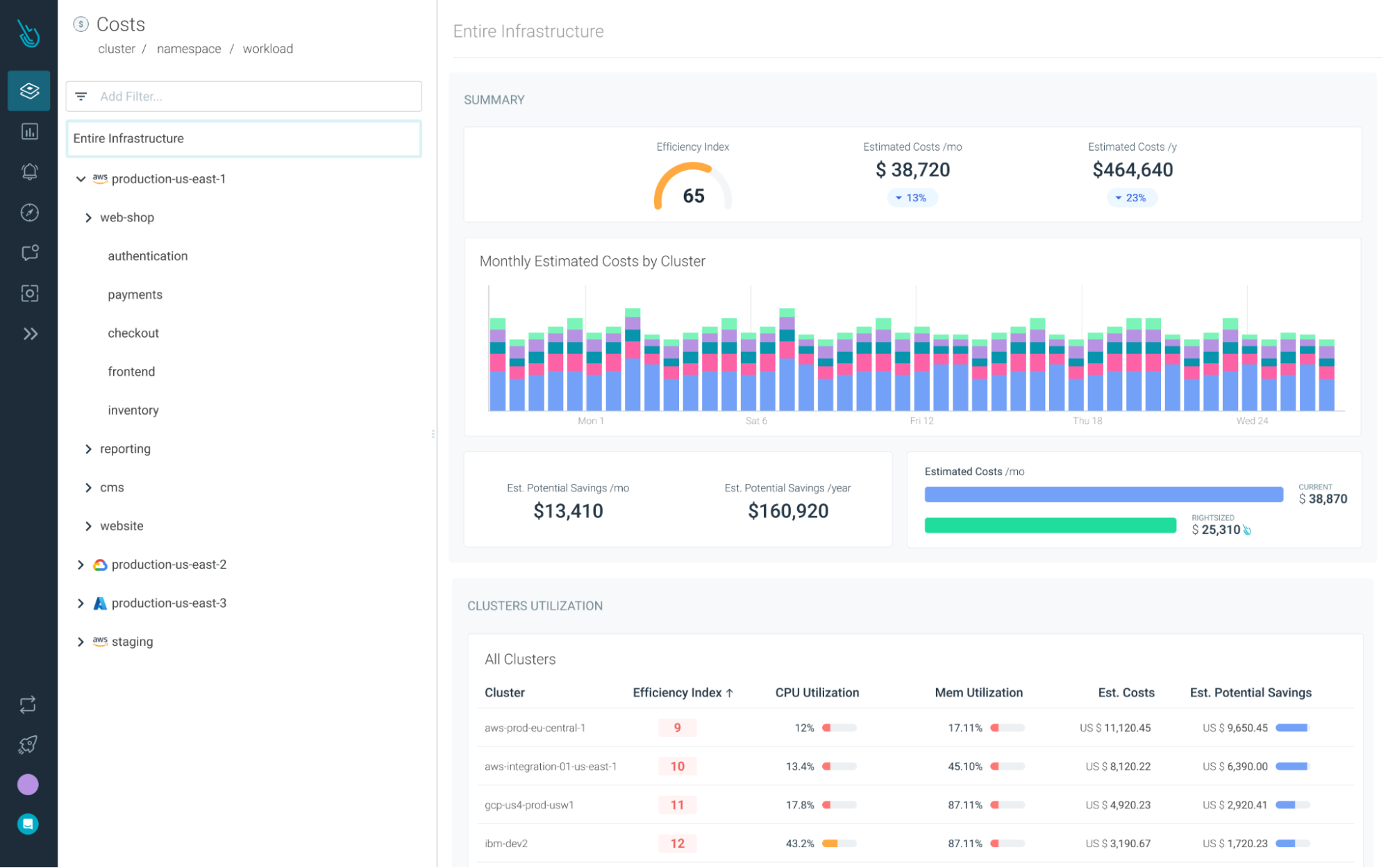Select the Costs layers icon in sidebar
This screenshot has height=868, width=1388.
pos(28,90)
